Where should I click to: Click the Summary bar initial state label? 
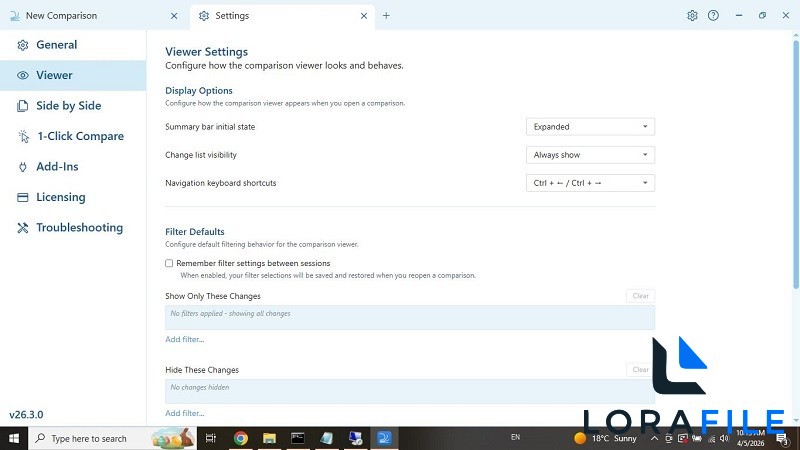pos(210,127)
